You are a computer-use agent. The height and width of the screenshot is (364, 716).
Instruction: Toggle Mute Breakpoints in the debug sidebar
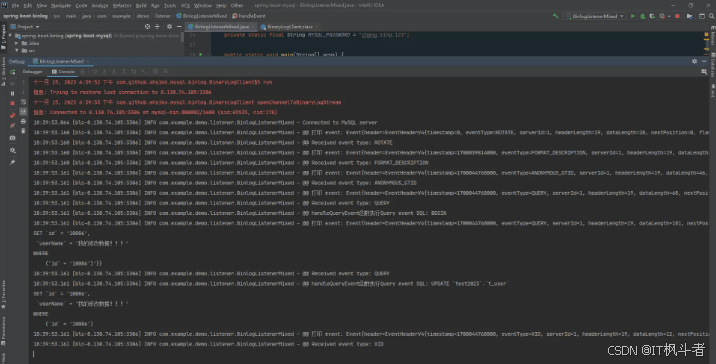(x=12, y=125)
